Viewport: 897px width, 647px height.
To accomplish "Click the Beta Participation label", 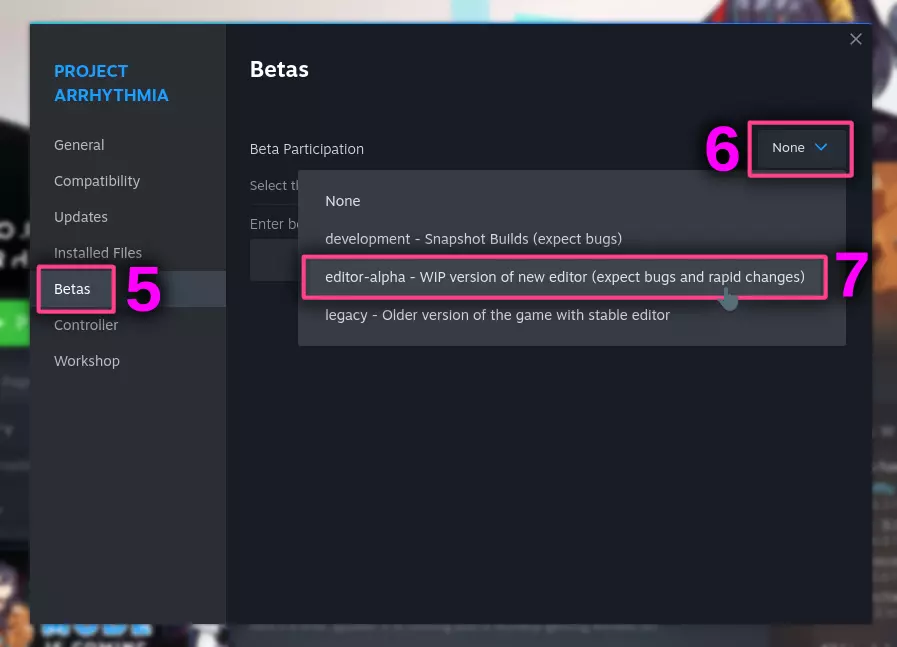I will (307, 149).
